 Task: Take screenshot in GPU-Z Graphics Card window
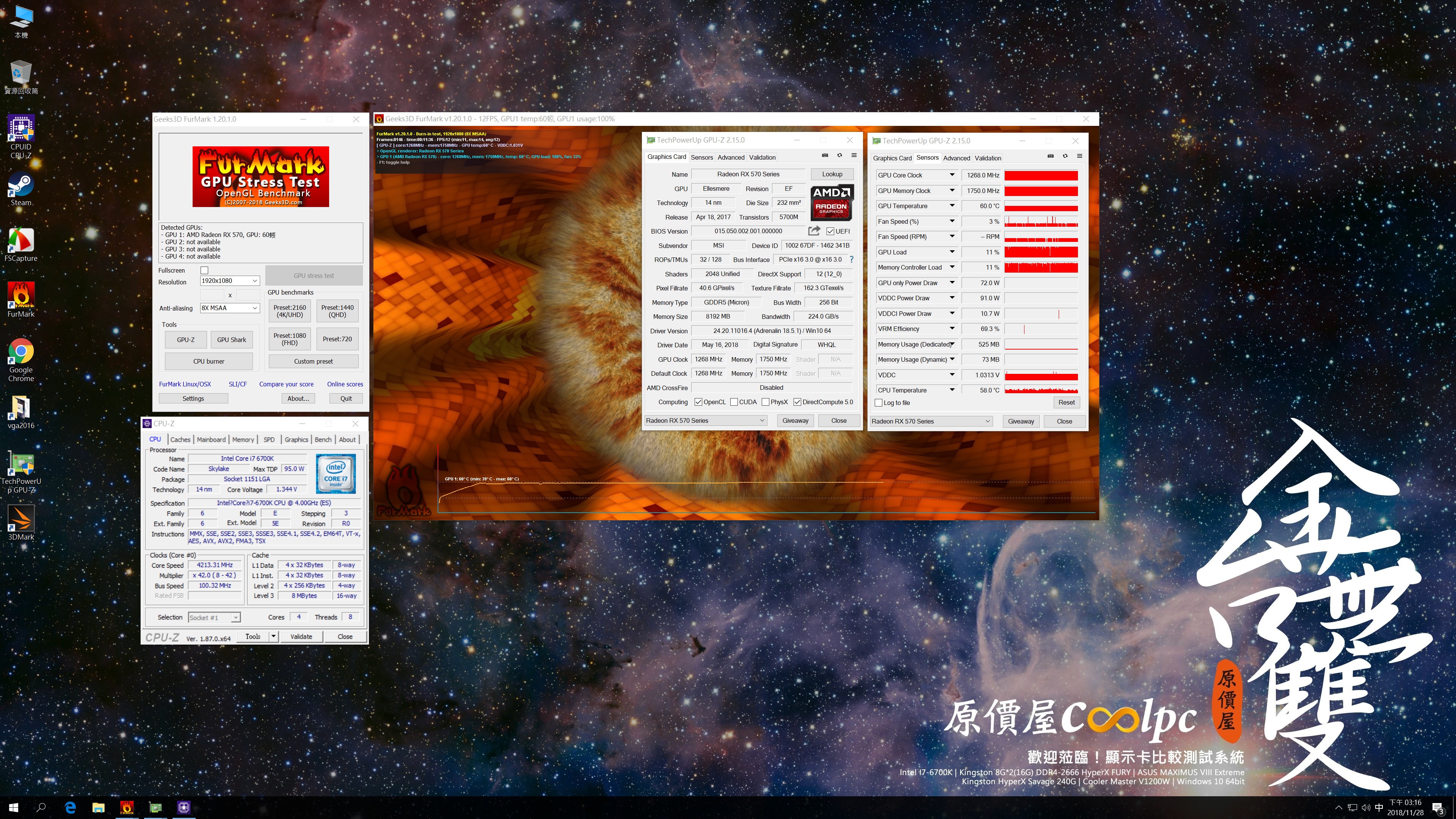pos(825,155)
